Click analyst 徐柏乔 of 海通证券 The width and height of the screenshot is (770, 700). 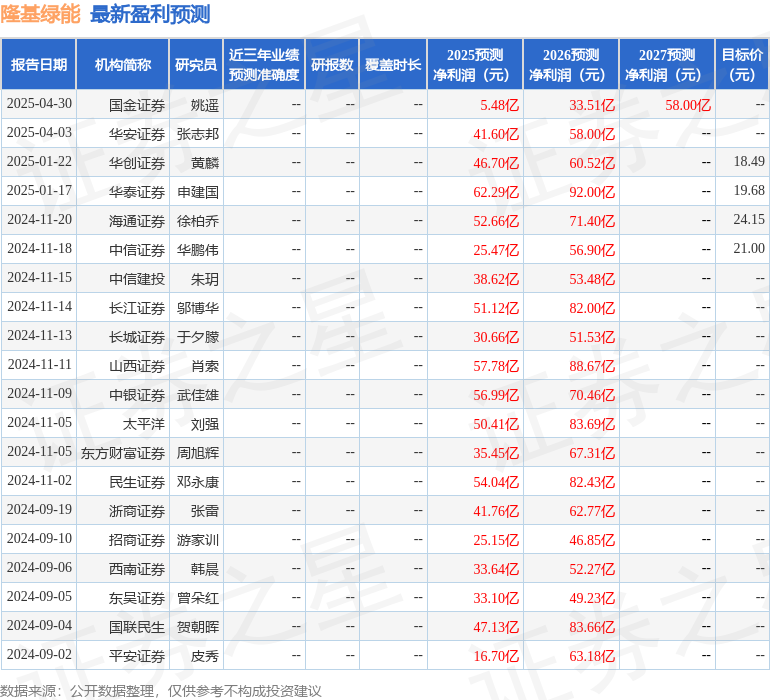click(198, 220)
